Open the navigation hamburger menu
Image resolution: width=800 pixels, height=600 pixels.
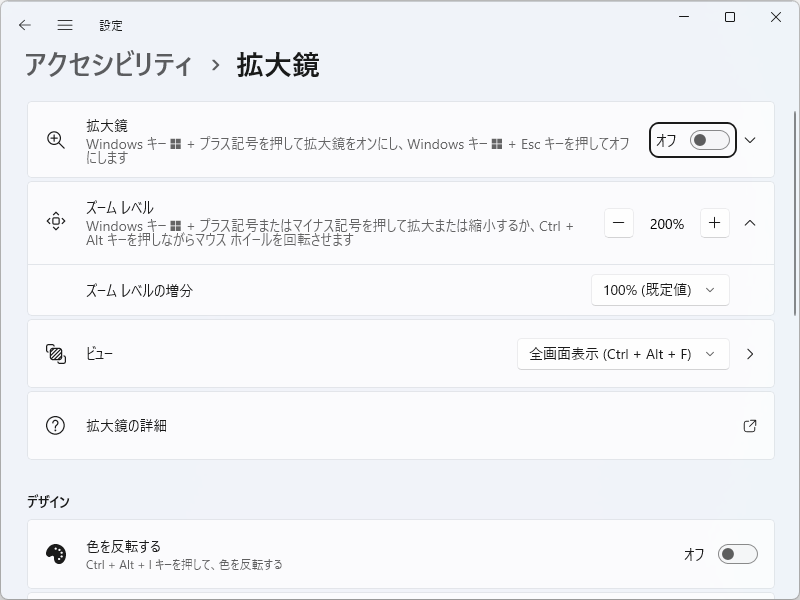pos(65,25)
